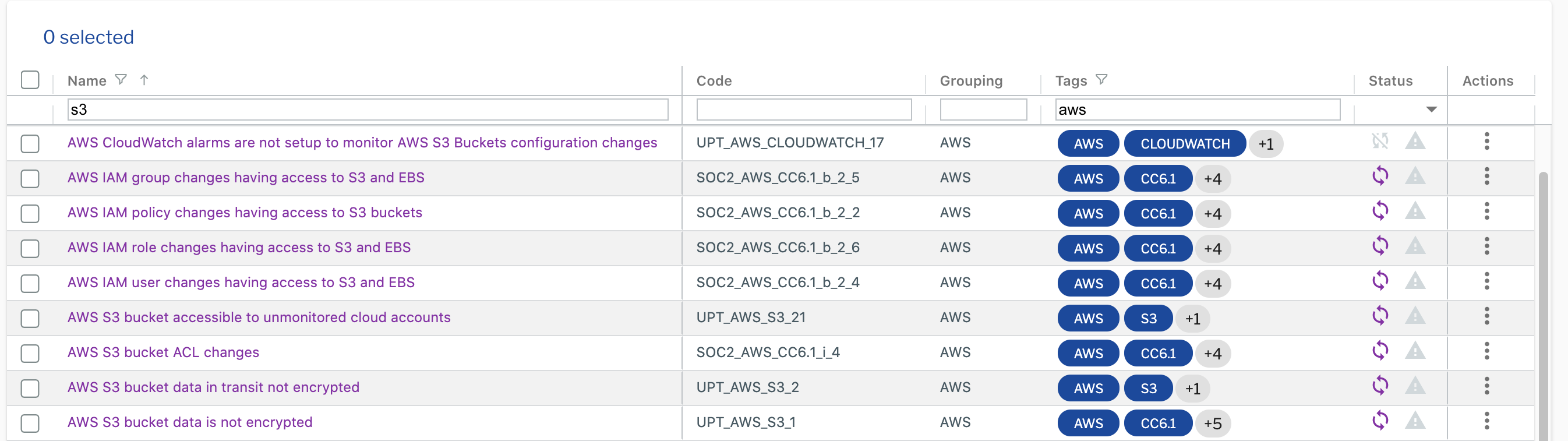Image resolution: width=1568 pixels, height=441 pixels.
Task: Expand +1 tags on CloudWatch alarms row
Action: coord(1266,144)
